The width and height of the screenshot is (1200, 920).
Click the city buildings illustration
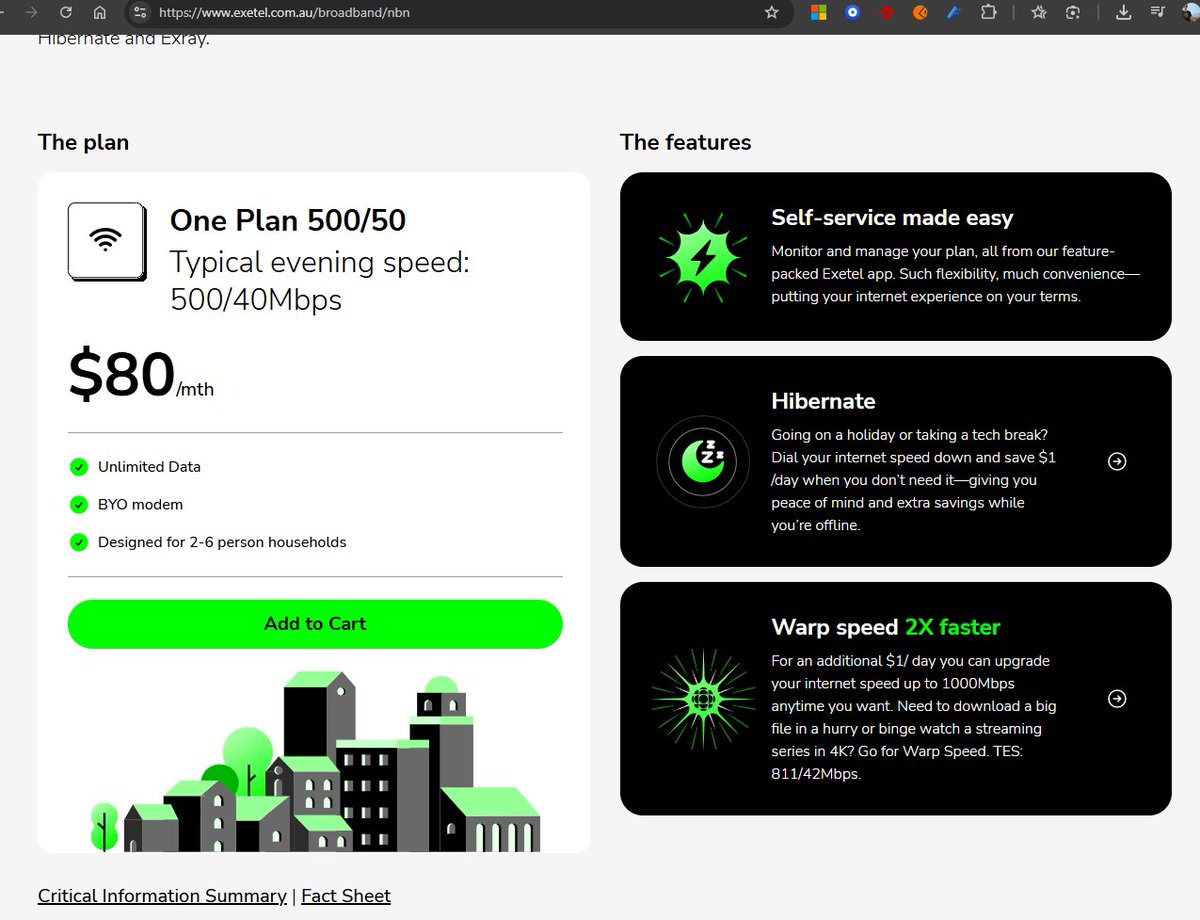pyautogui.click(x=315, y=760)
